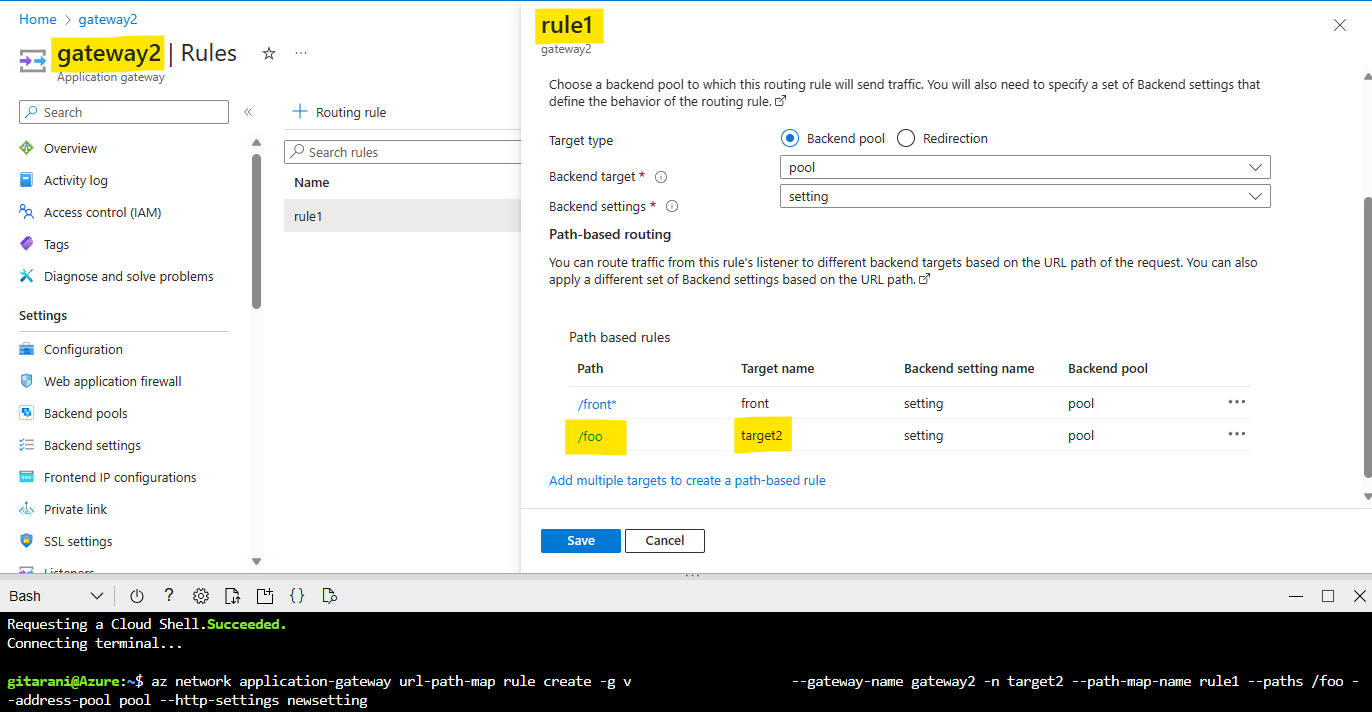Close the rule1 panel with the X
The height and width of the screenshot is (712, 1372).
click(1340, 25)
